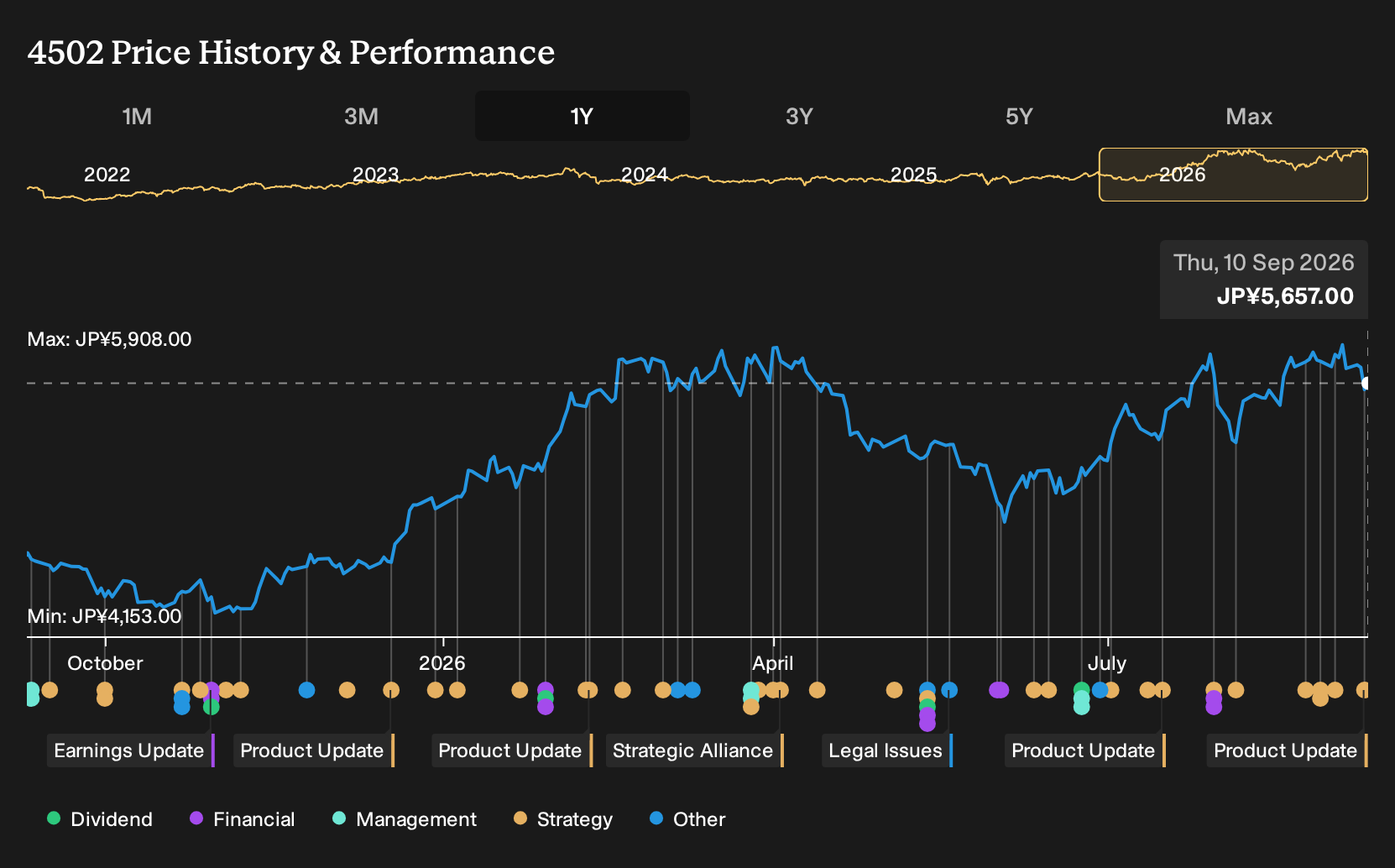This screenshot has height=868, width=1395.
Task: Show the 5Y price range
Action: click(x=1019, y=116)
